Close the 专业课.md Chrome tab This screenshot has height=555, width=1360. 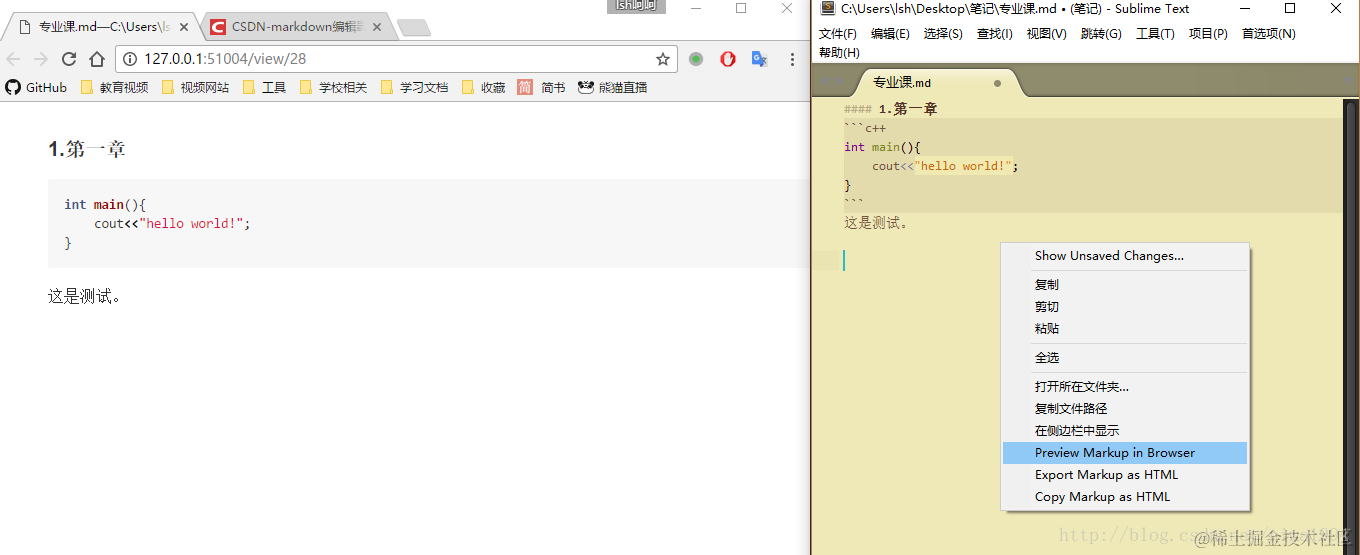point(183,27)
